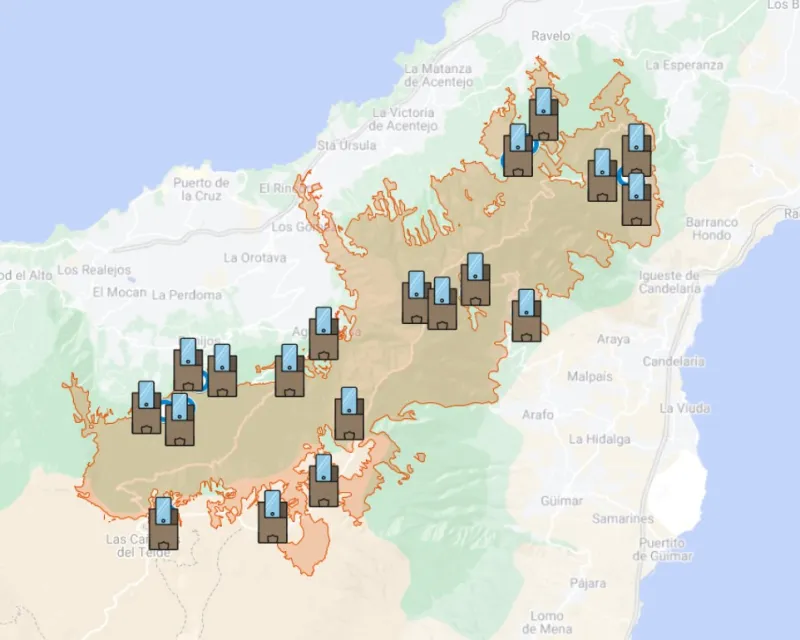This screenshot has height=640, width=800.
Task: Select the marker partially covering the Aguamansa label
Action: pos(323,334)
